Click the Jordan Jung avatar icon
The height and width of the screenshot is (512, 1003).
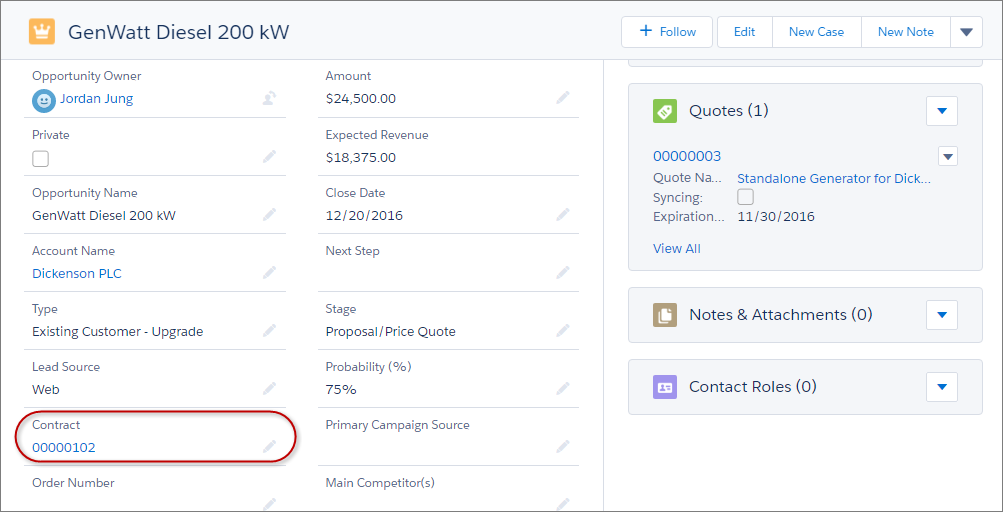click(x=43, y=100)
